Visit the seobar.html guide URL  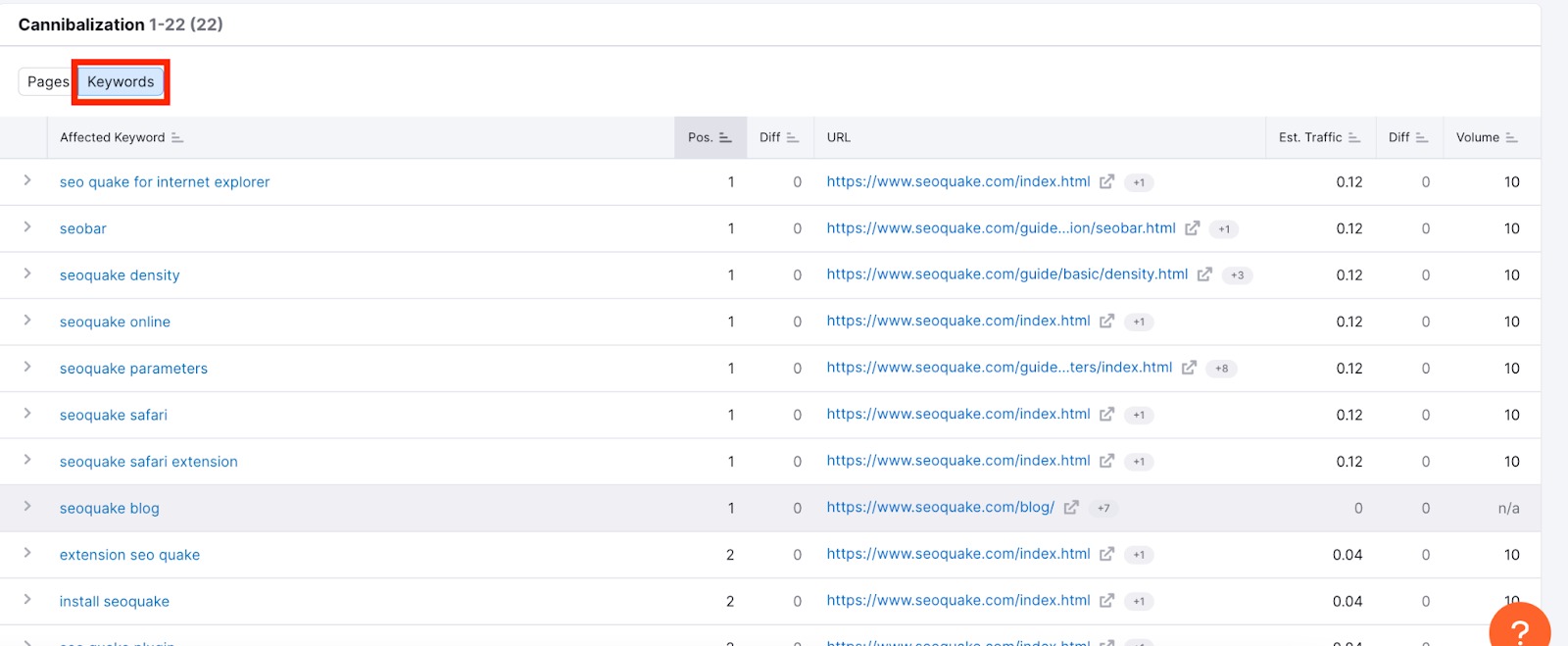[x=1001, y=228]
